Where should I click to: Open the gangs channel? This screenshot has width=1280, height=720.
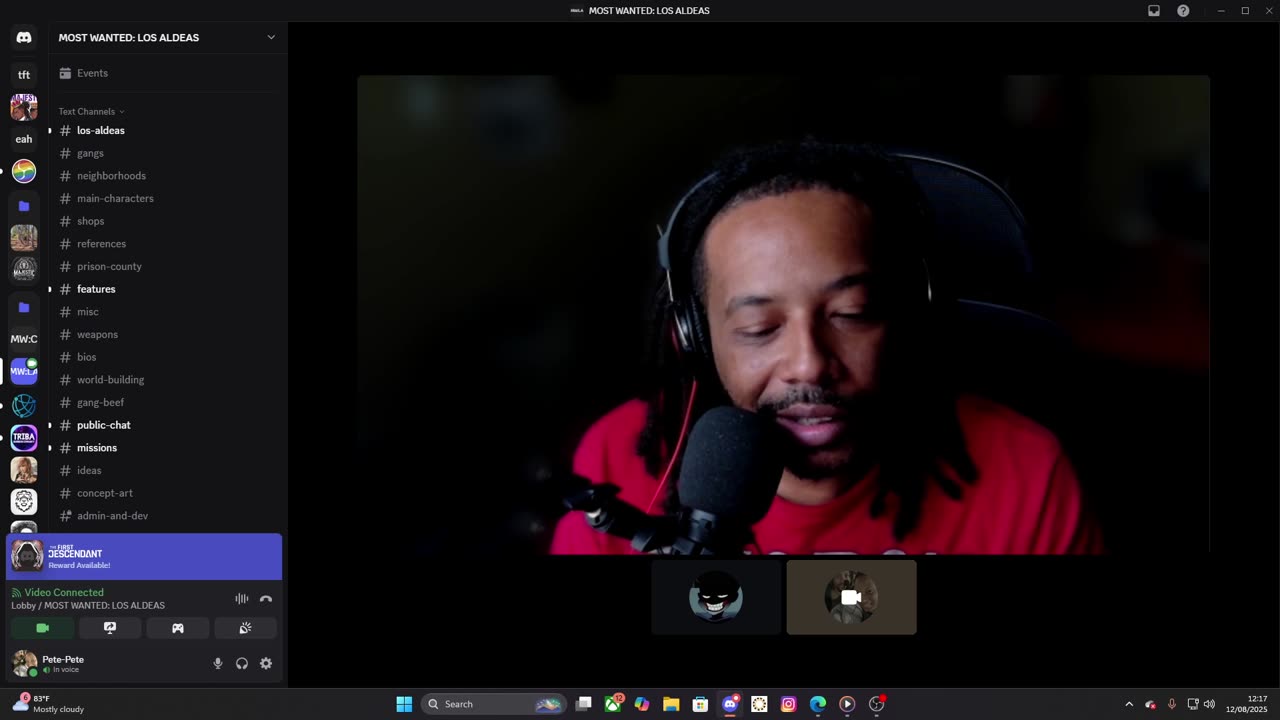pyautogui.click(x=167, y=153)
